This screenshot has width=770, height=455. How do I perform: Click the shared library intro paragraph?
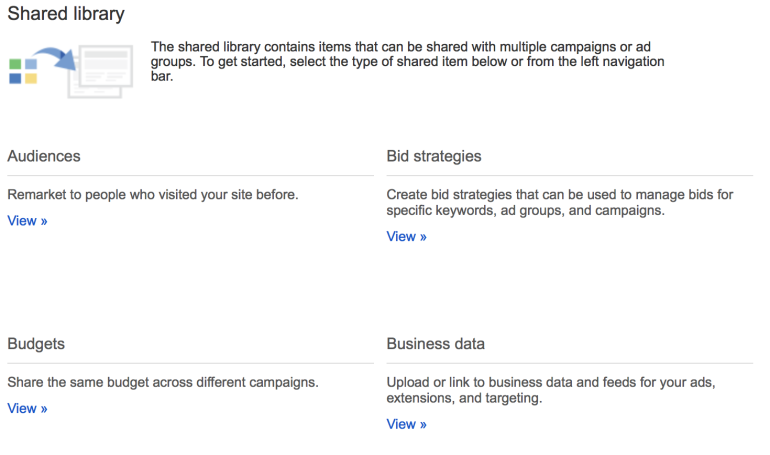pyautogui.click(x=407, y=61)
